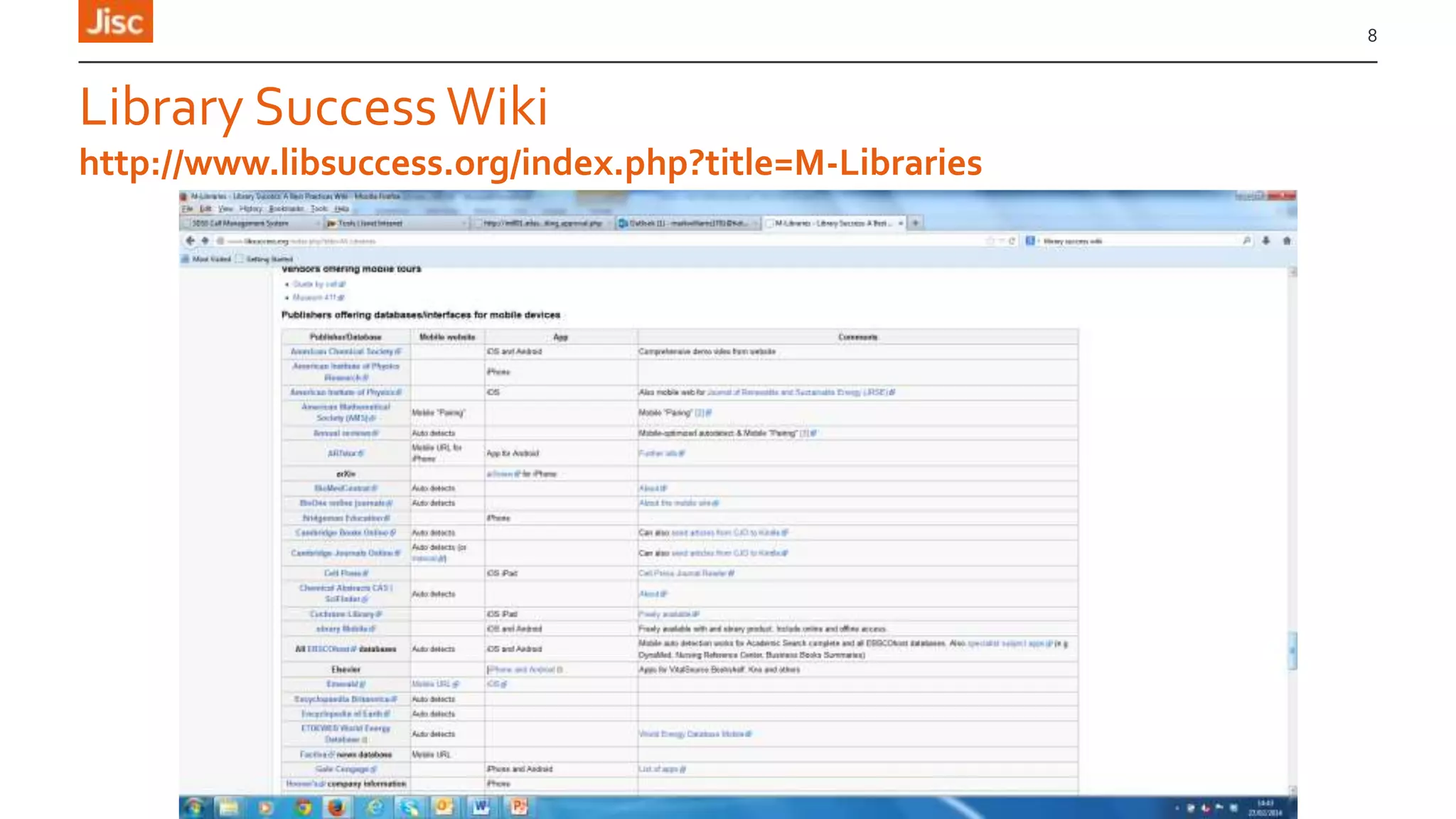The height and width of the screenshot is (819, 1456).
Task: Click the Getting Started bookmark
Action: coord(264,259)
